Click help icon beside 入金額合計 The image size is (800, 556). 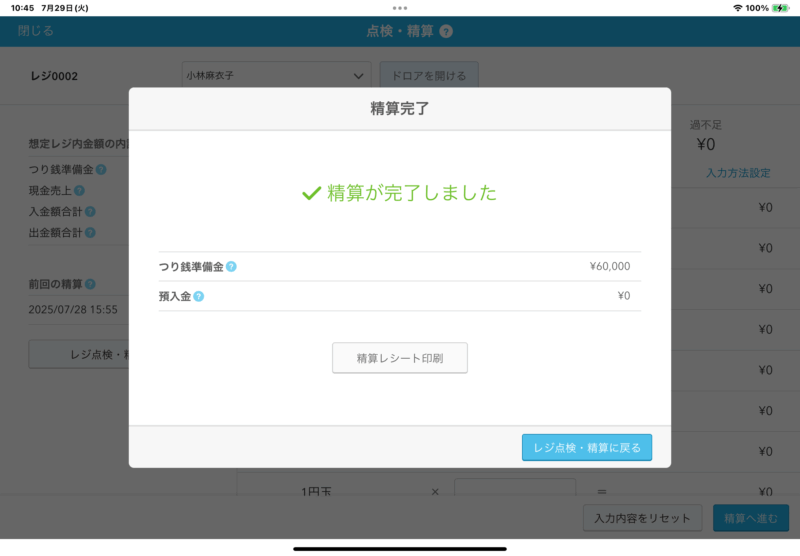click(90, 212)
